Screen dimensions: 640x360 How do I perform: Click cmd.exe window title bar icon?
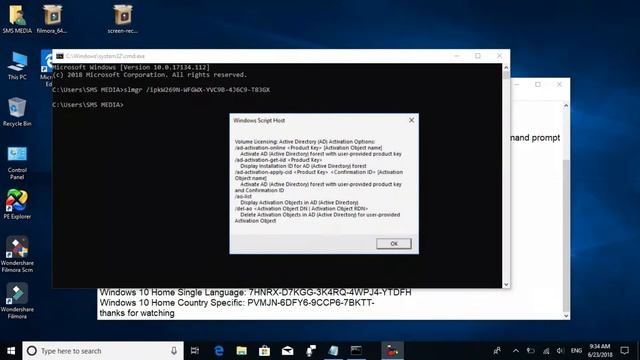[60, 56]
